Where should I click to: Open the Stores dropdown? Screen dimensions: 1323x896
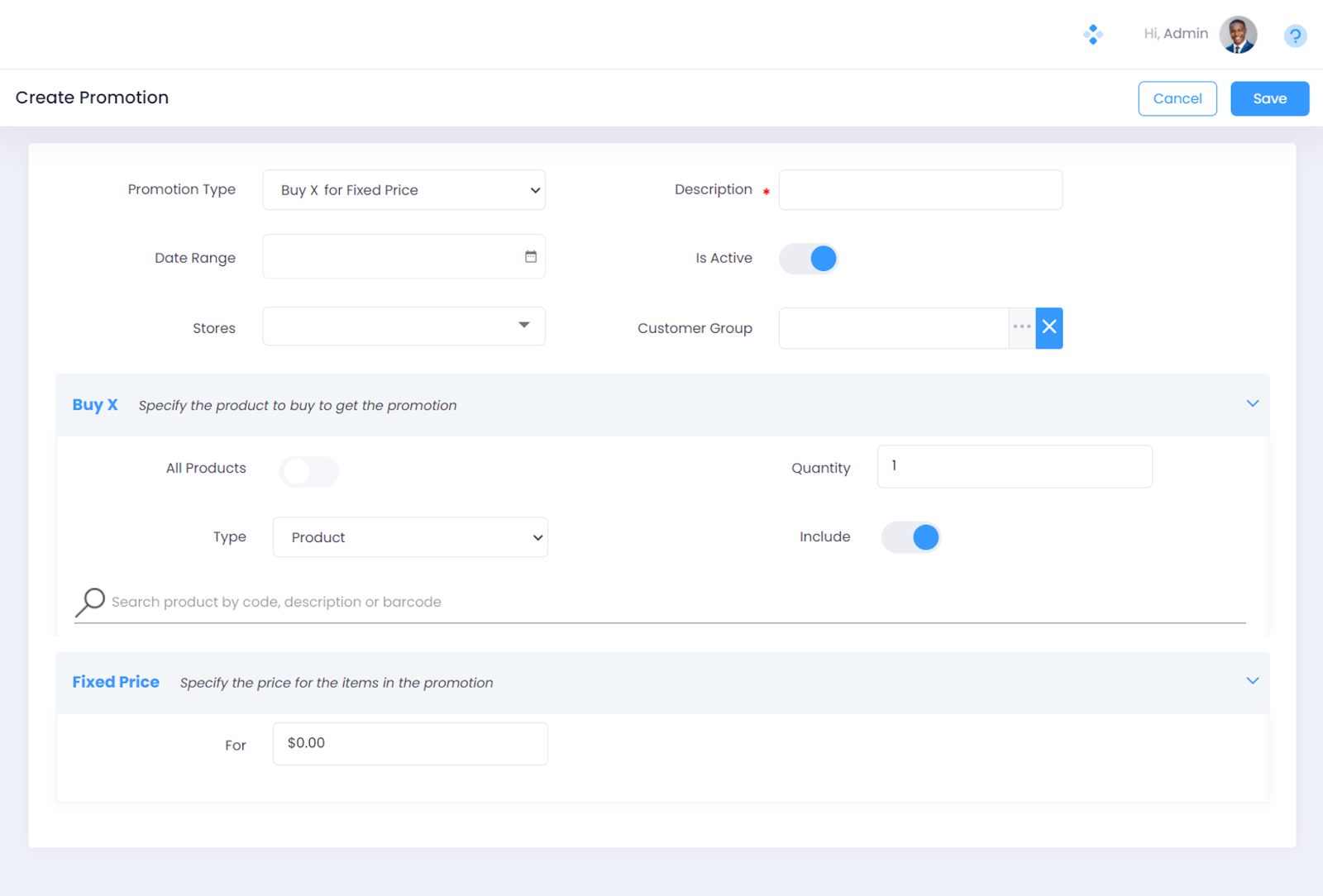(x=404, y=326)
